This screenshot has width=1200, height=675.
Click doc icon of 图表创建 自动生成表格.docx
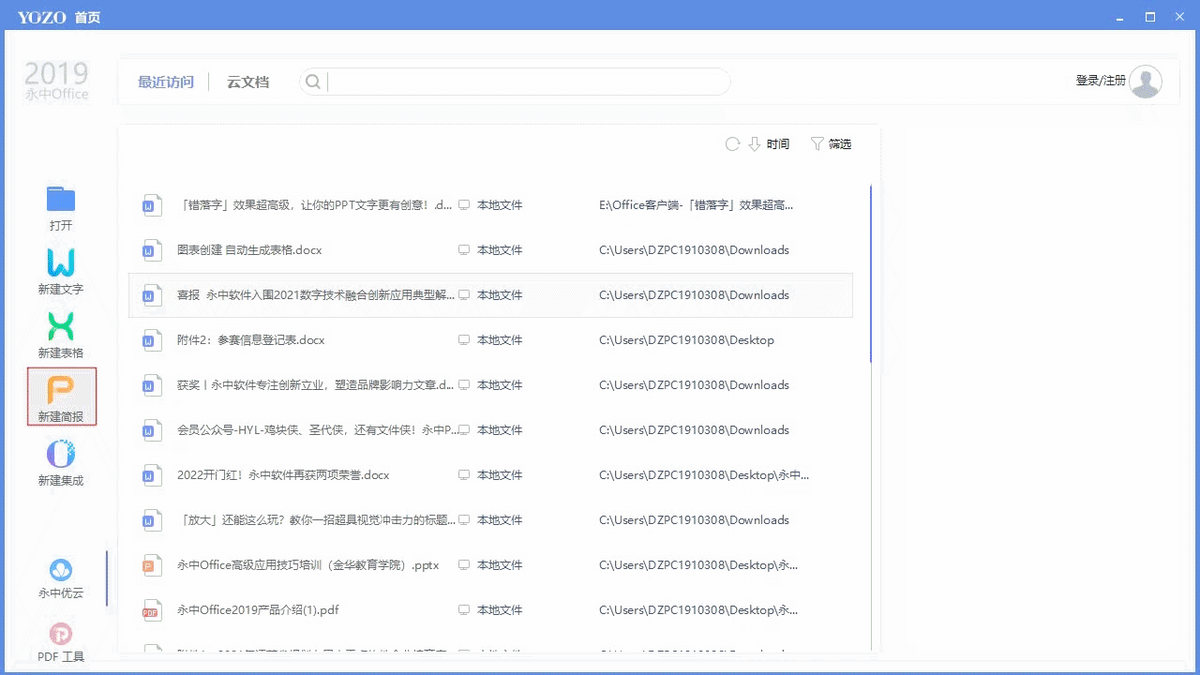151,250
